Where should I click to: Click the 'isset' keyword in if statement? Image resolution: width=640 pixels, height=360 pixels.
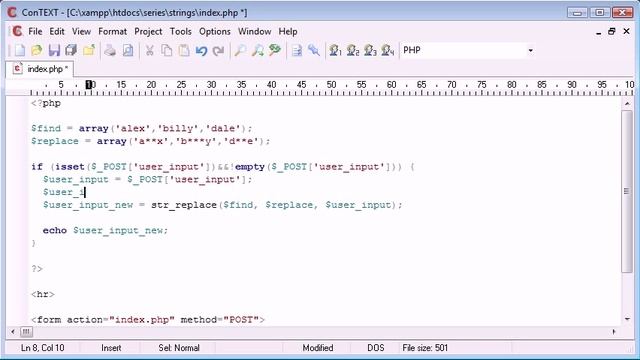(70, 167)
